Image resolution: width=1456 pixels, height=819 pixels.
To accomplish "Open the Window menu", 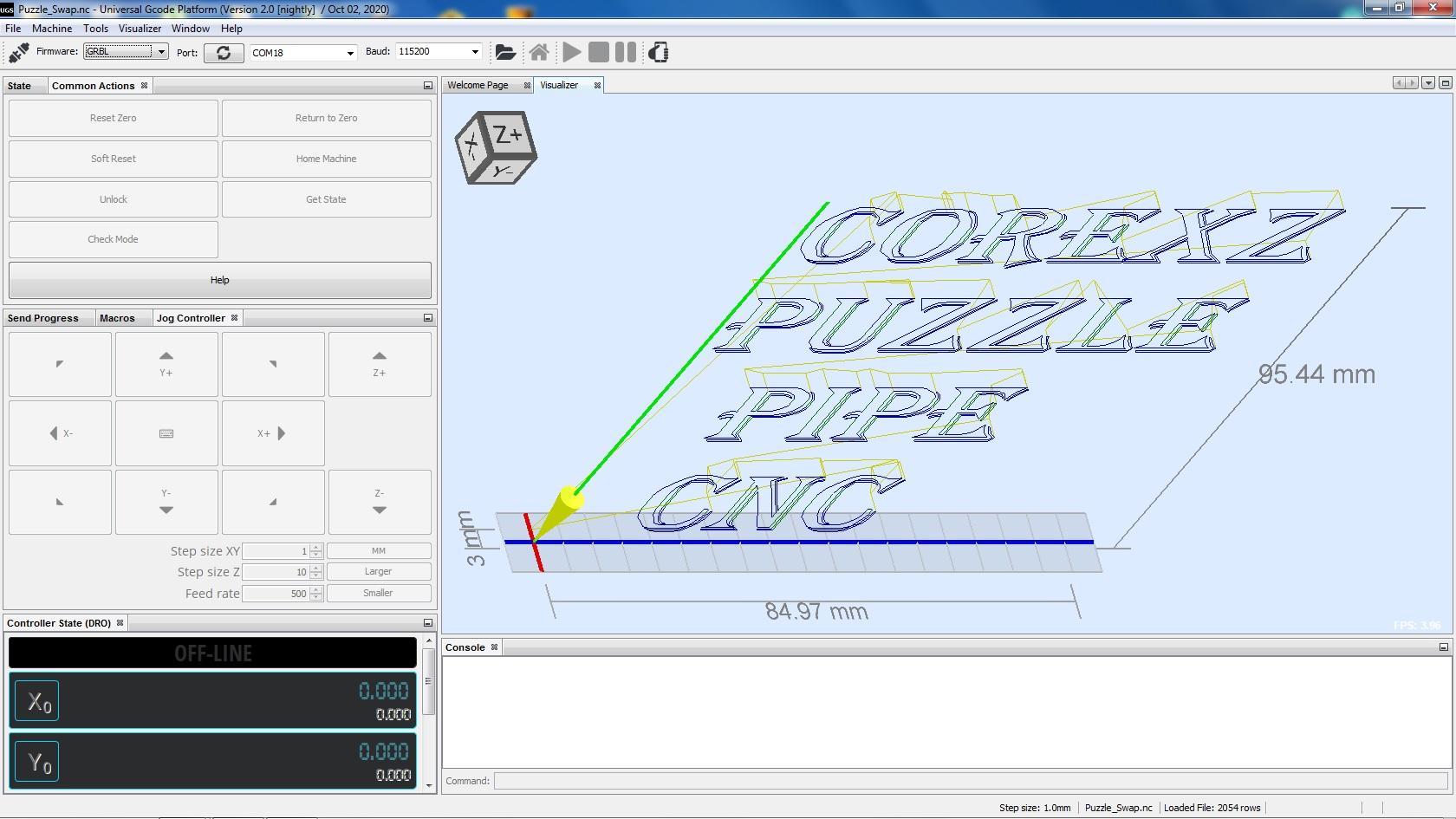I will 191,29.
